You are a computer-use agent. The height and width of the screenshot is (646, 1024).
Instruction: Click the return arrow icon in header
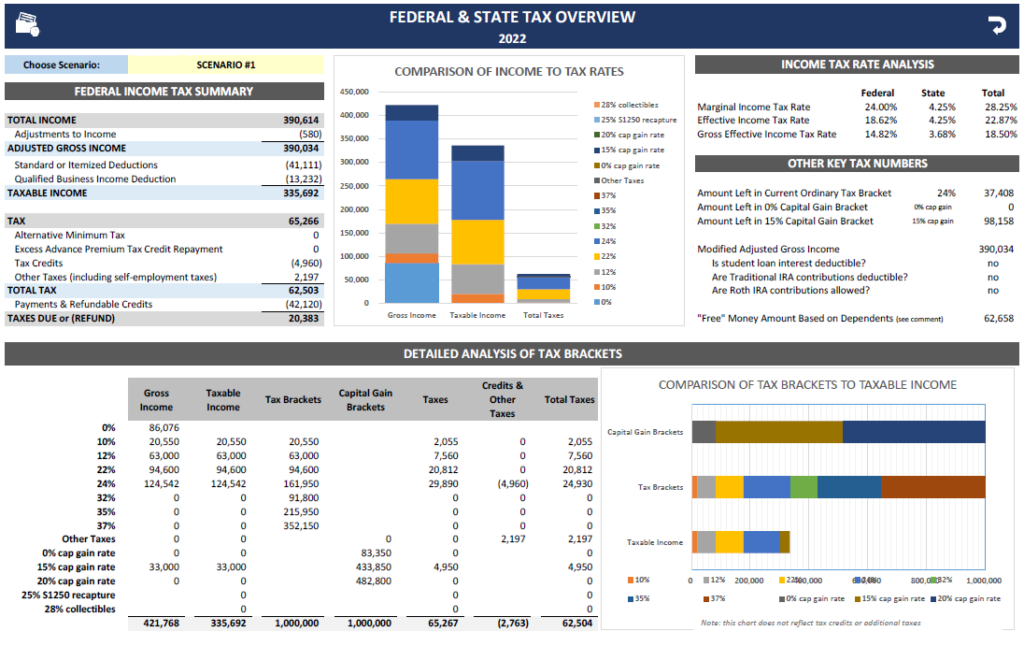coord(996,25)
